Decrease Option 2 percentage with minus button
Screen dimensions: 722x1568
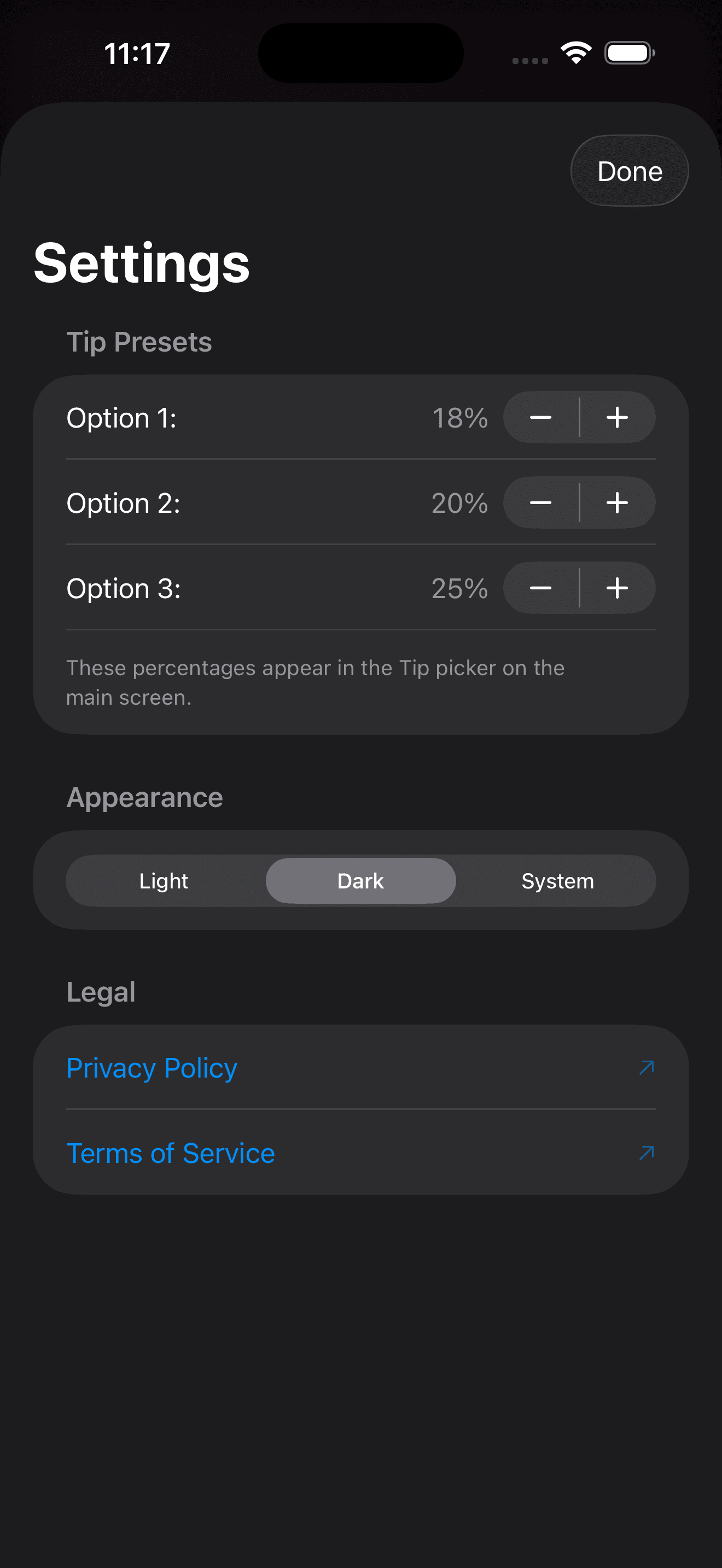point(540,503)
